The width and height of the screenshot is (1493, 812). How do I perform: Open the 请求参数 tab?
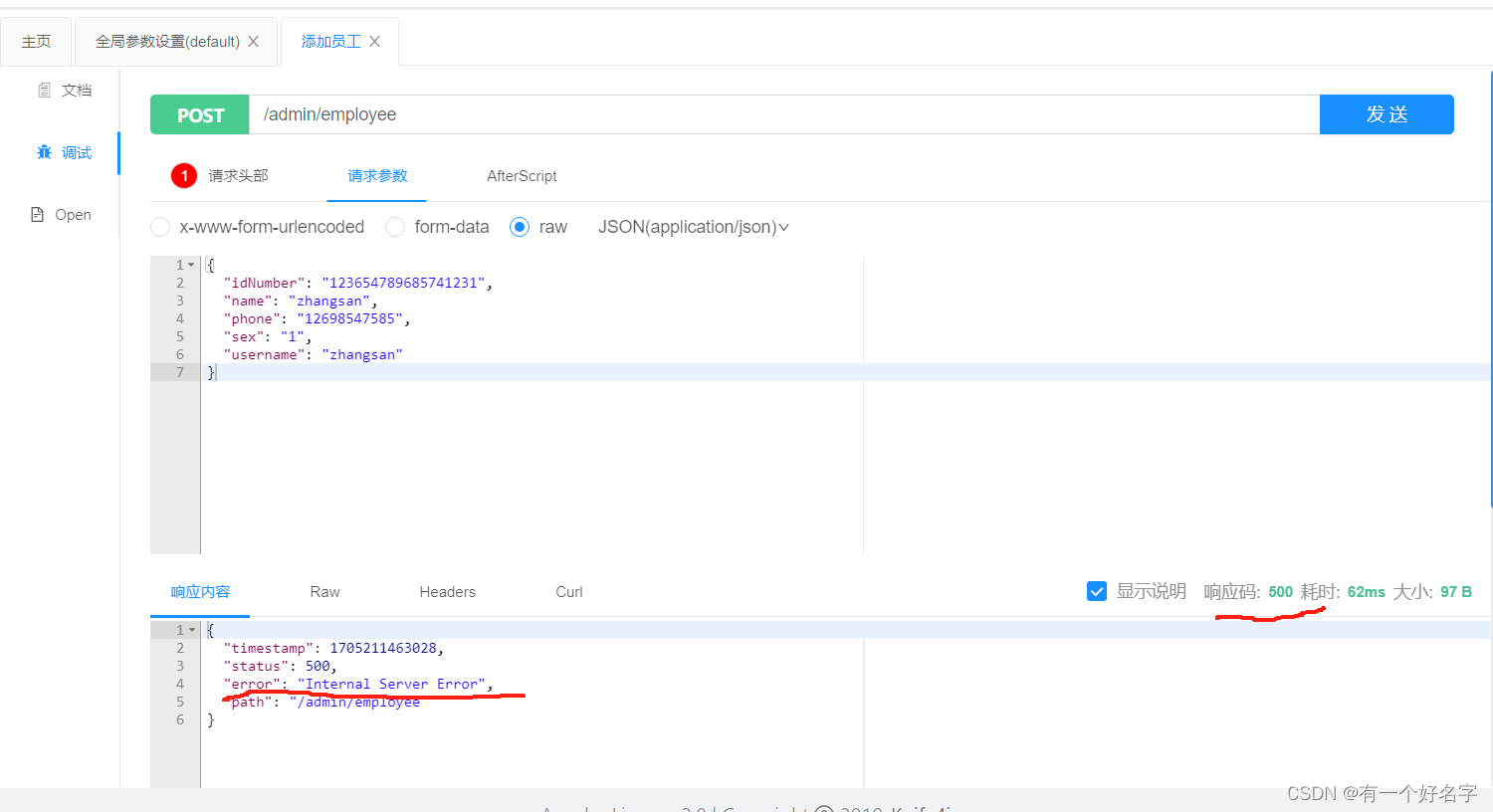[x=377, y=176]
